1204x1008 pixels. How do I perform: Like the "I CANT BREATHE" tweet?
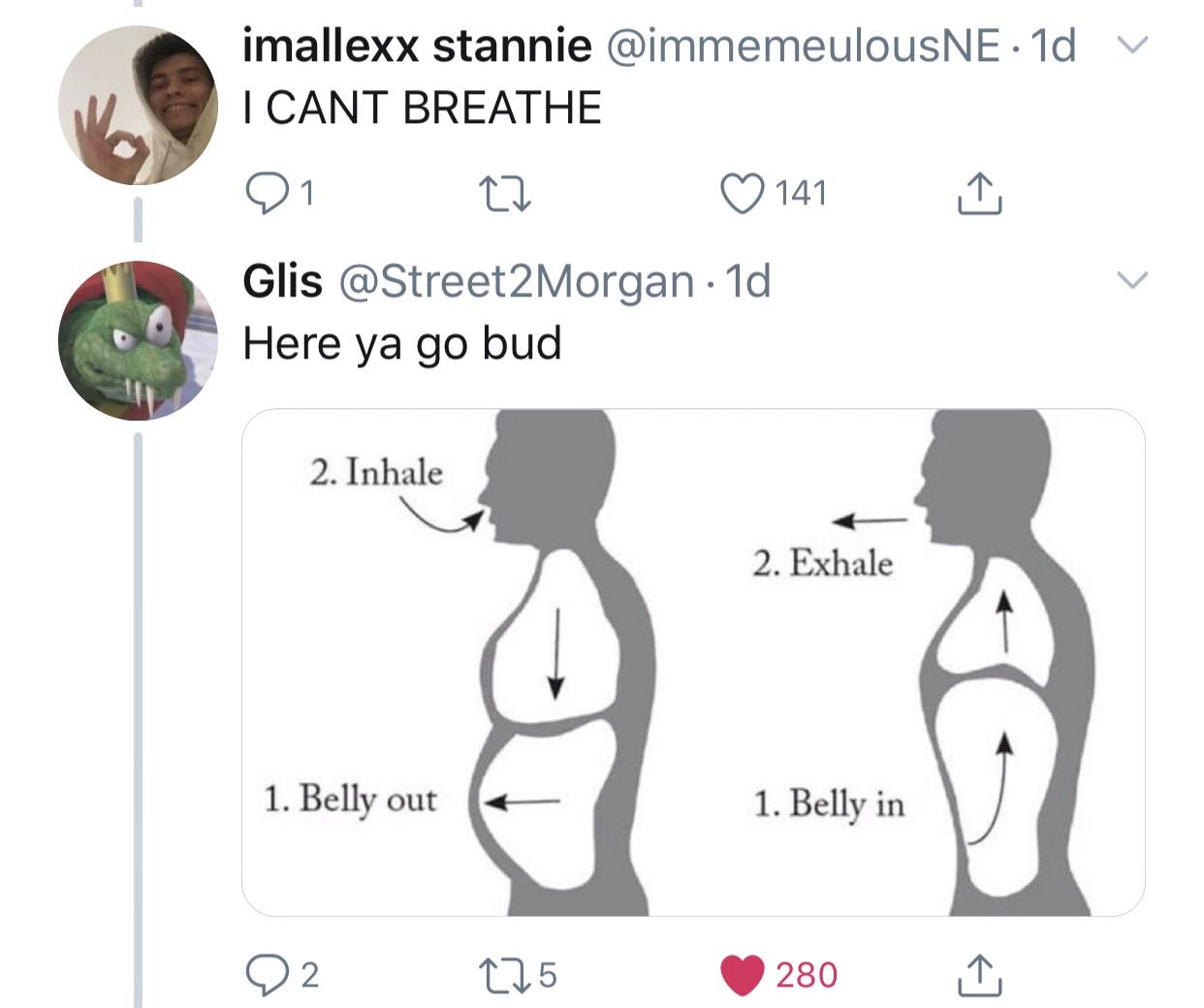(x=744, y=193)
